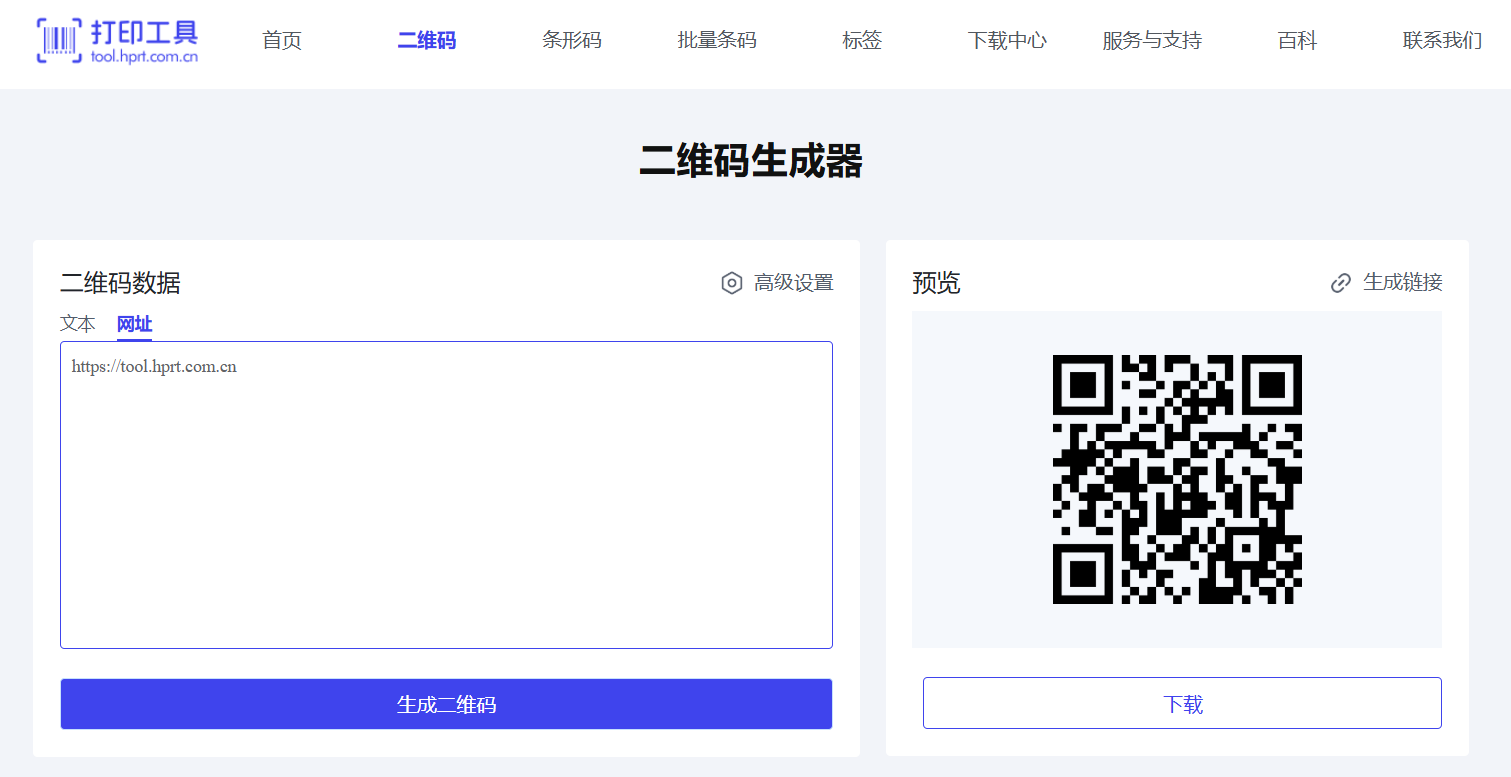Click the 二维码数据 section title
Viewport: 1511px width, 777px height.
click(x=120, y=283)
